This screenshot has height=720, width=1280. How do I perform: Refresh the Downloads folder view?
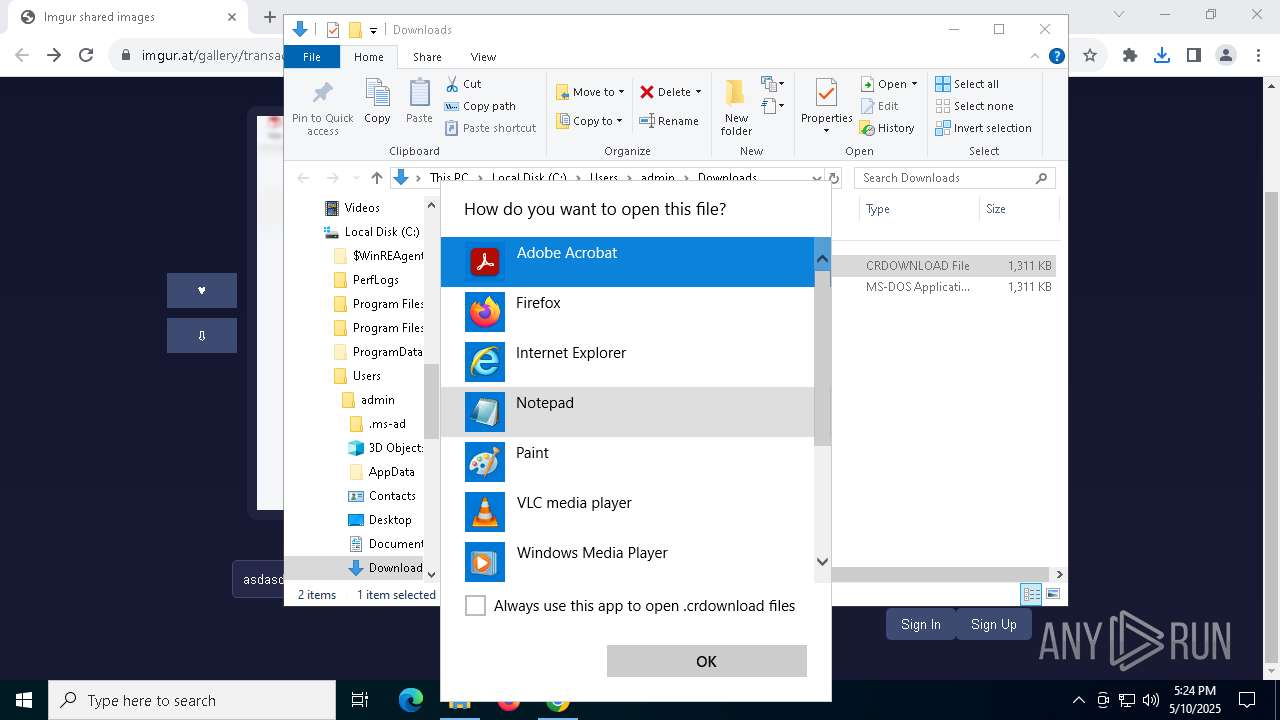(x=836, y=178)
